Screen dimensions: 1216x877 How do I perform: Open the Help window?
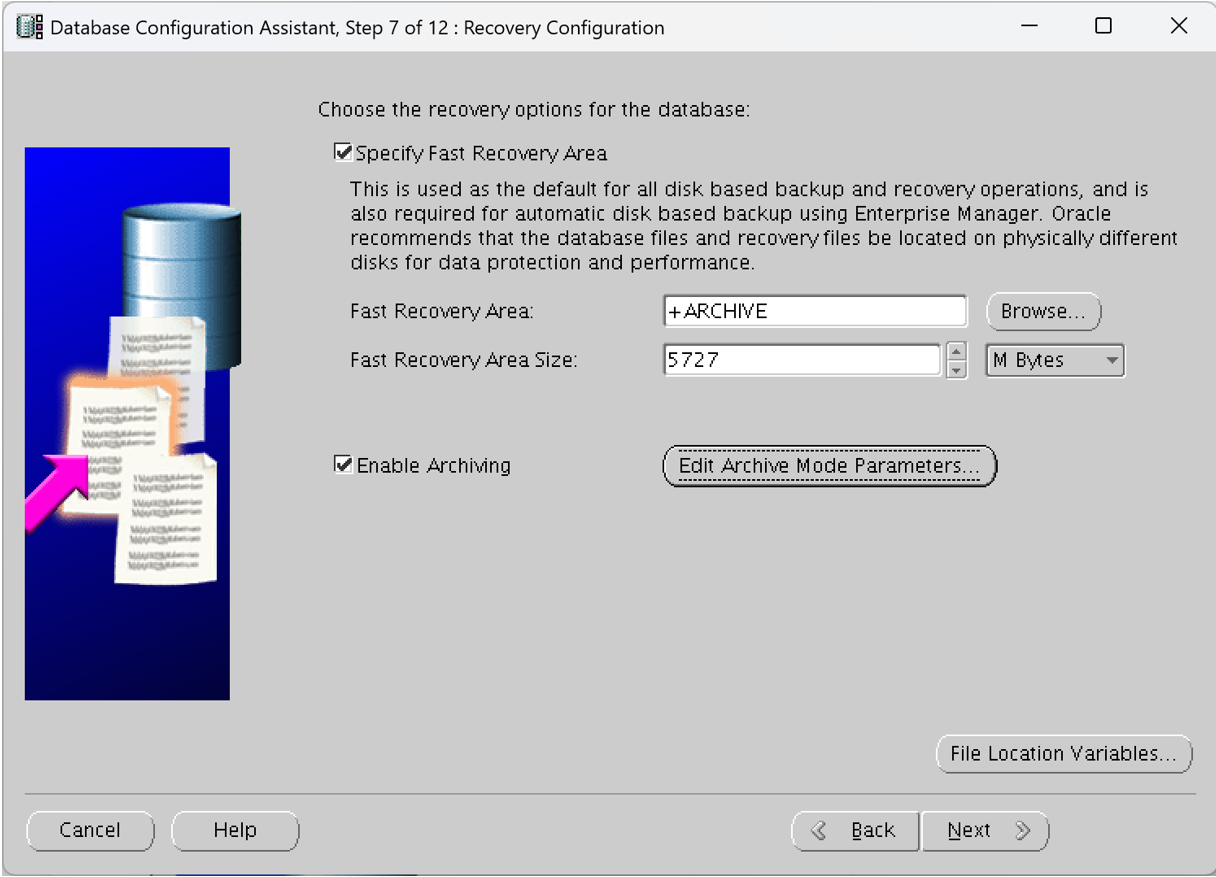tap(235, 830)
